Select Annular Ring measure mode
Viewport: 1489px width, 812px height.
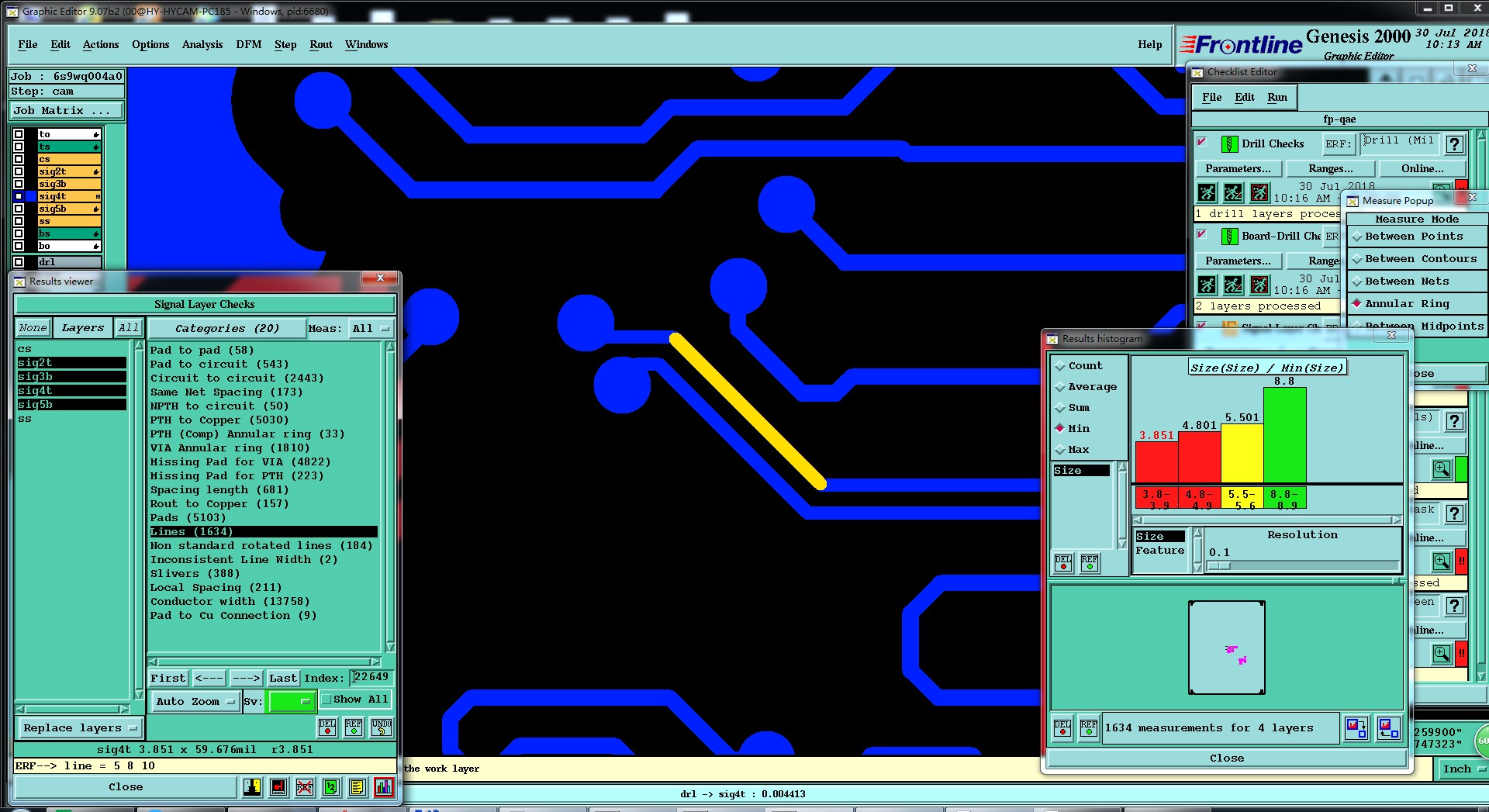1417,304
